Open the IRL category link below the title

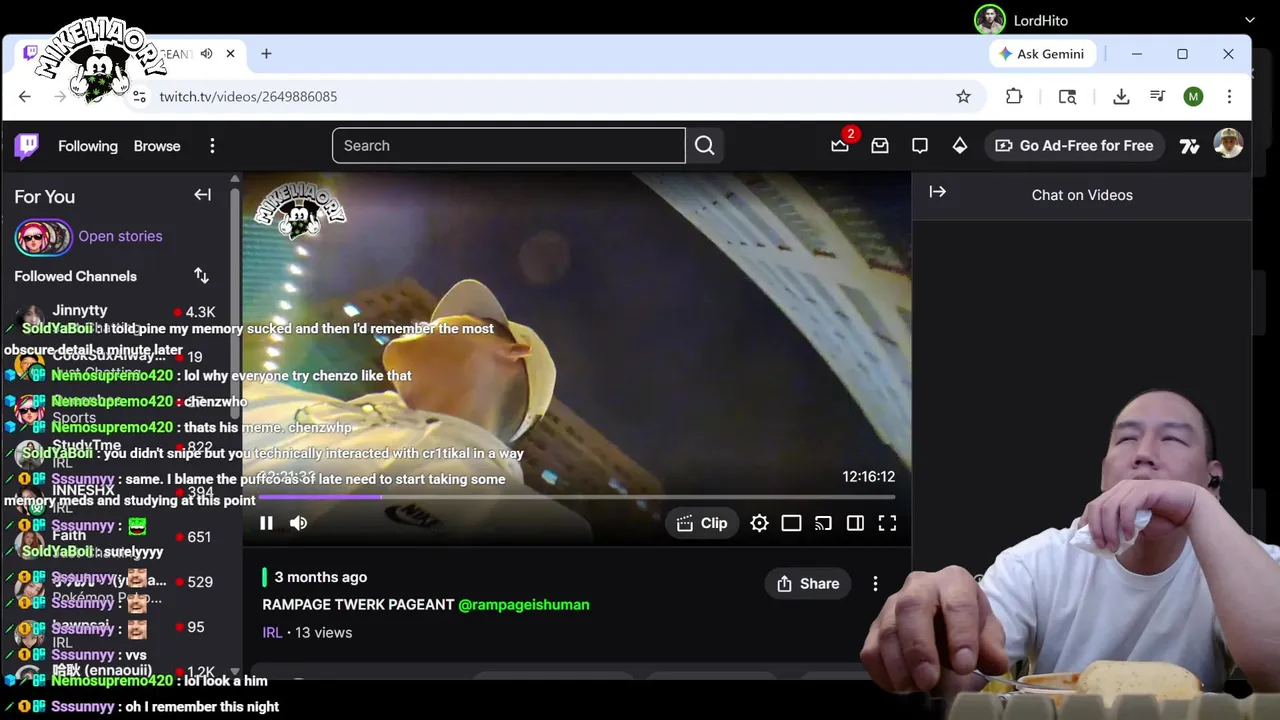coord(272,633)
